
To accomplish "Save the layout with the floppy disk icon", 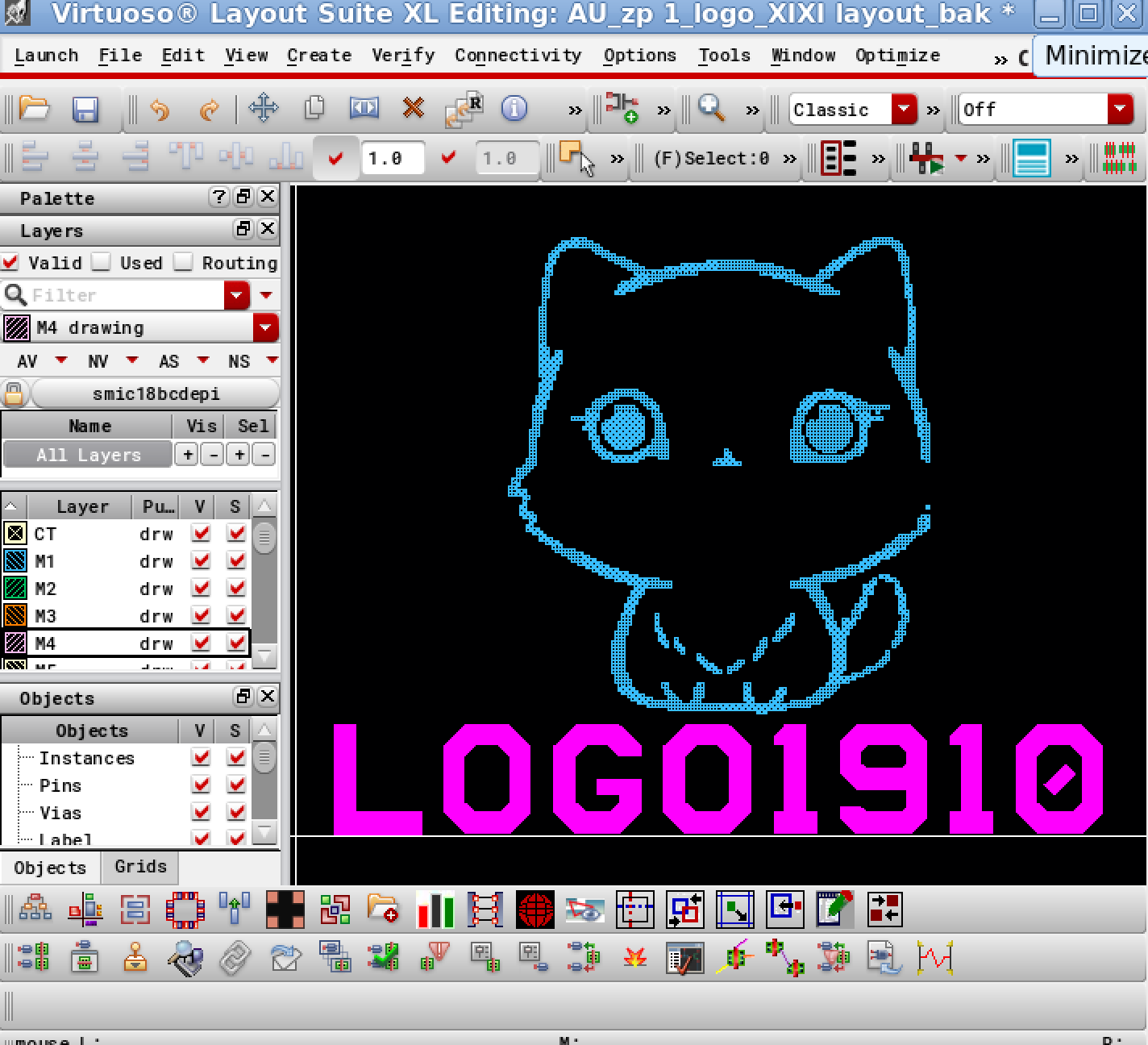I will (85, 109).
